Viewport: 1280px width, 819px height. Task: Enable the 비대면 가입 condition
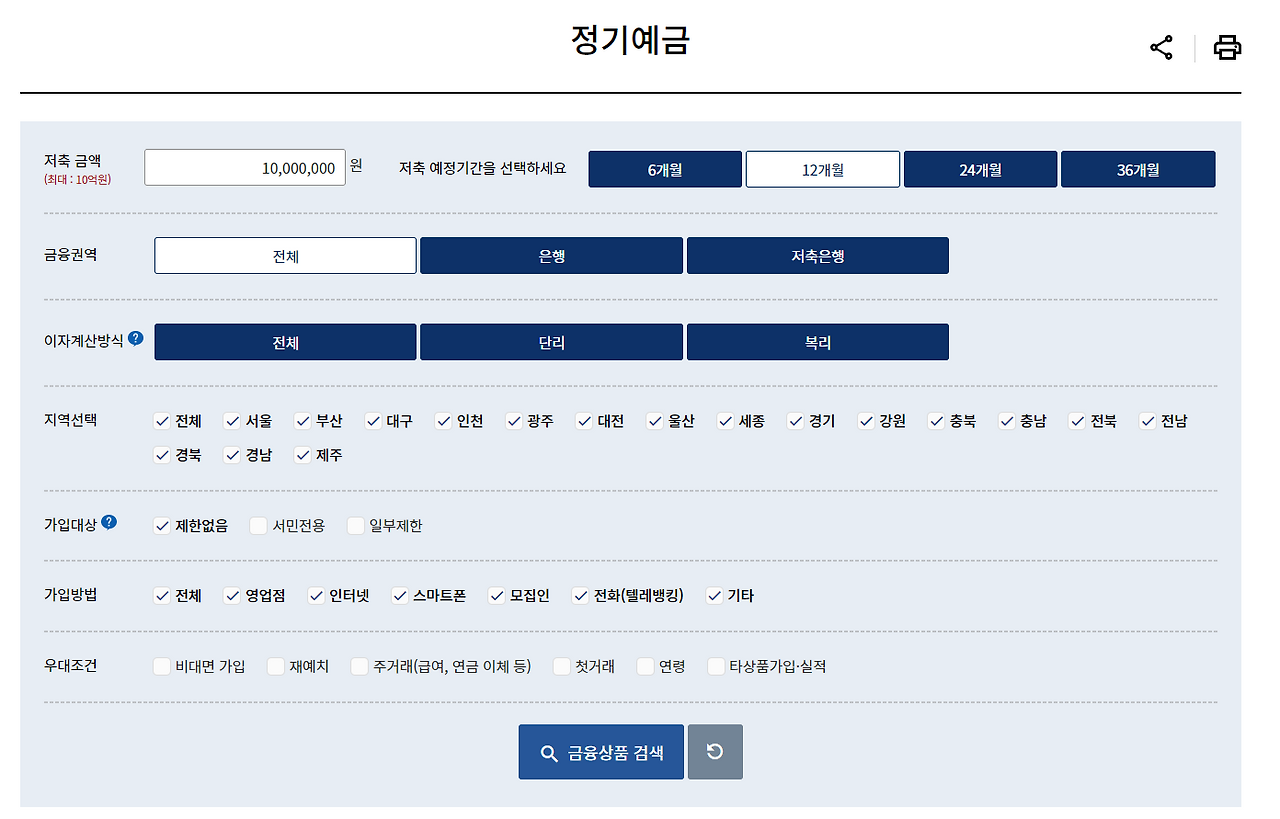pos(160,665)
